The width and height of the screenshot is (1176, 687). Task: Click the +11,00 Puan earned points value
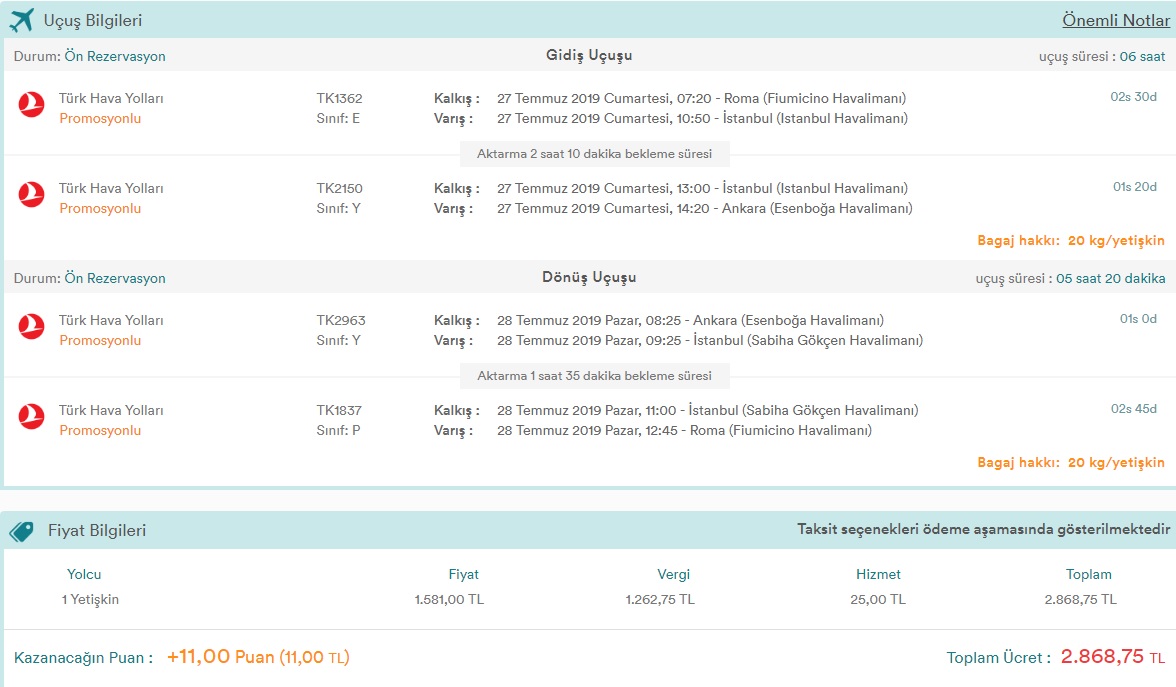(258, 657)
